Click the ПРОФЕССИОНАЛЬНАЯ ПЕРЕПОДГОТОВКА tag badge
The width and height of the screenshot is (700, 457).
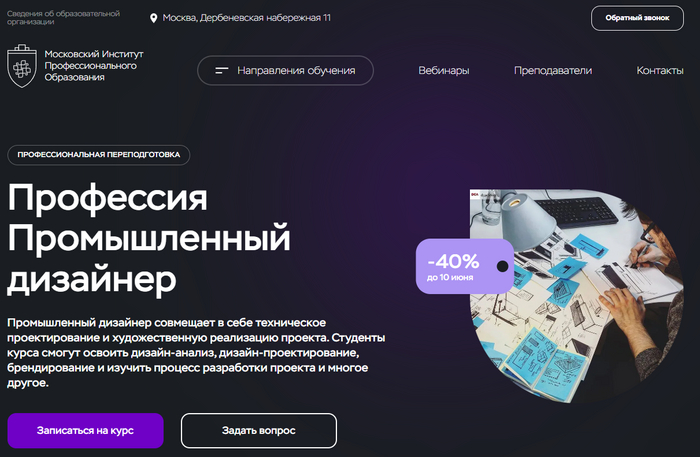(99, 155)
